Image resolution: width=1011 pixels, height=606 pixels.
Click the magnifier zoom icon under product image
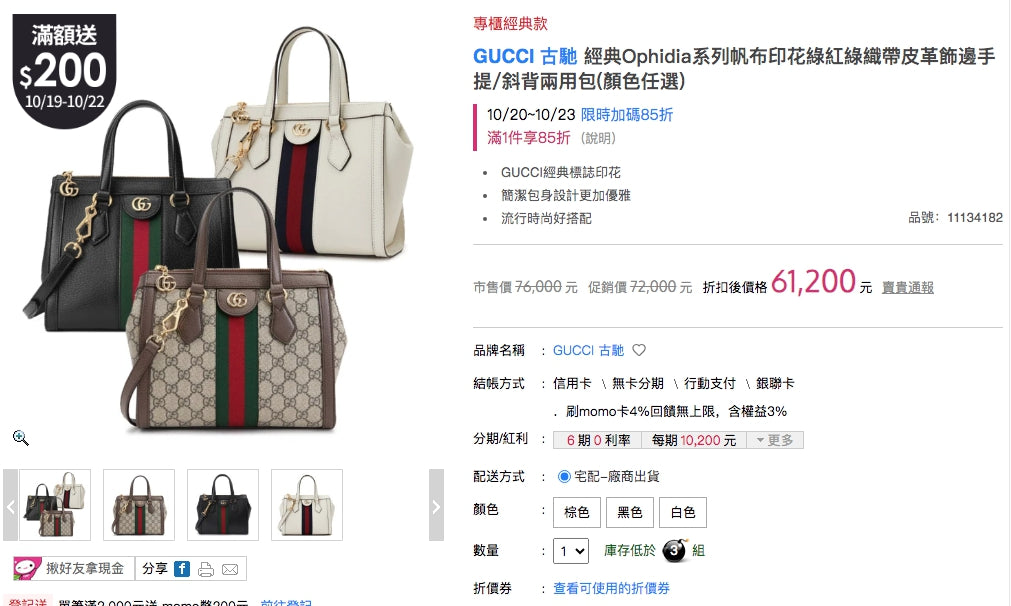[21, 438]
